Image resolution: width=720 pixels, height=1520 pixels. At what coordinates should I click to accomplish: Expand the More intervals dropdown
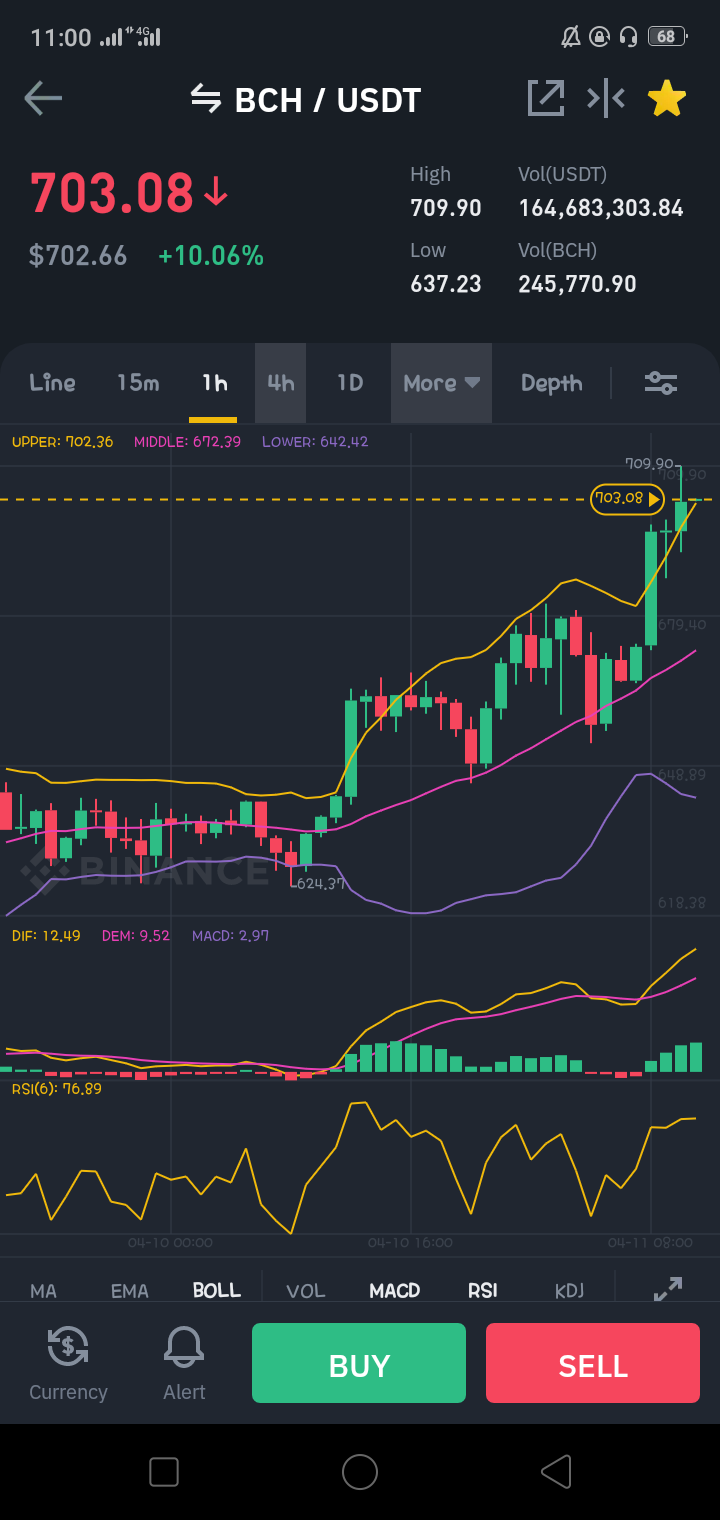pos(441,383)
